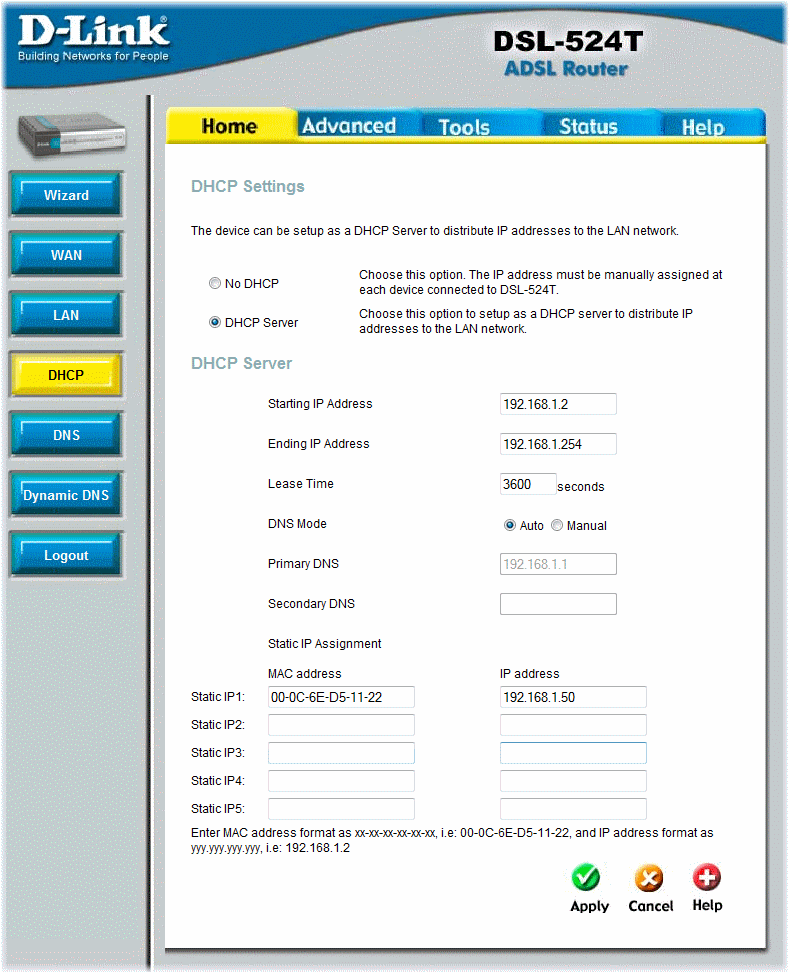This screenshot has width=789, height=973.
Task: Click Static IP3 MAC address field
Action: coord(341,753)
